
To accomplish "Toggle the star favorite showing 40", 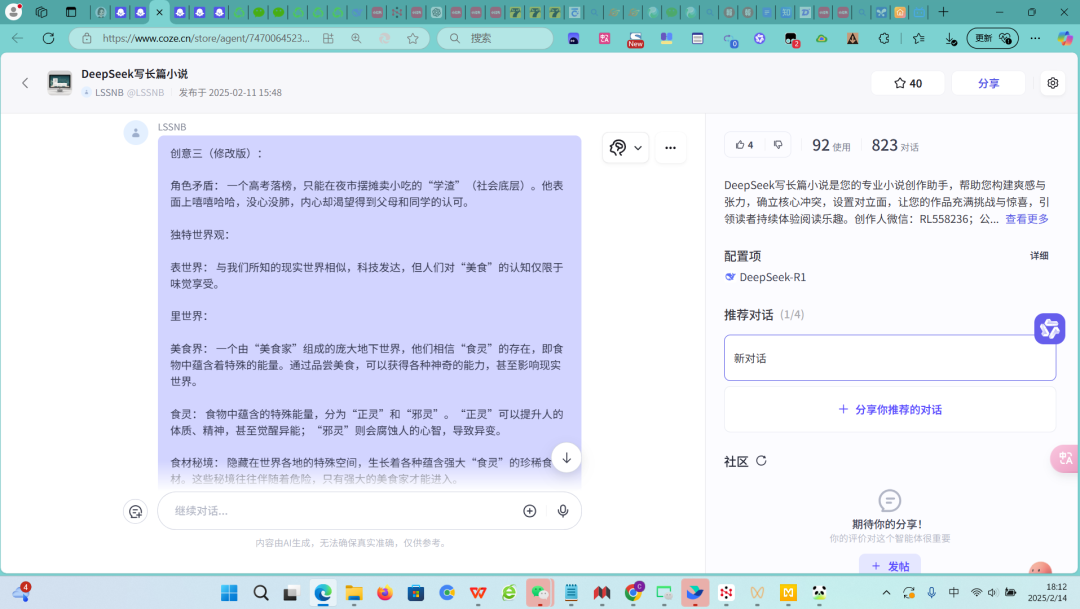I will [908, 83].
